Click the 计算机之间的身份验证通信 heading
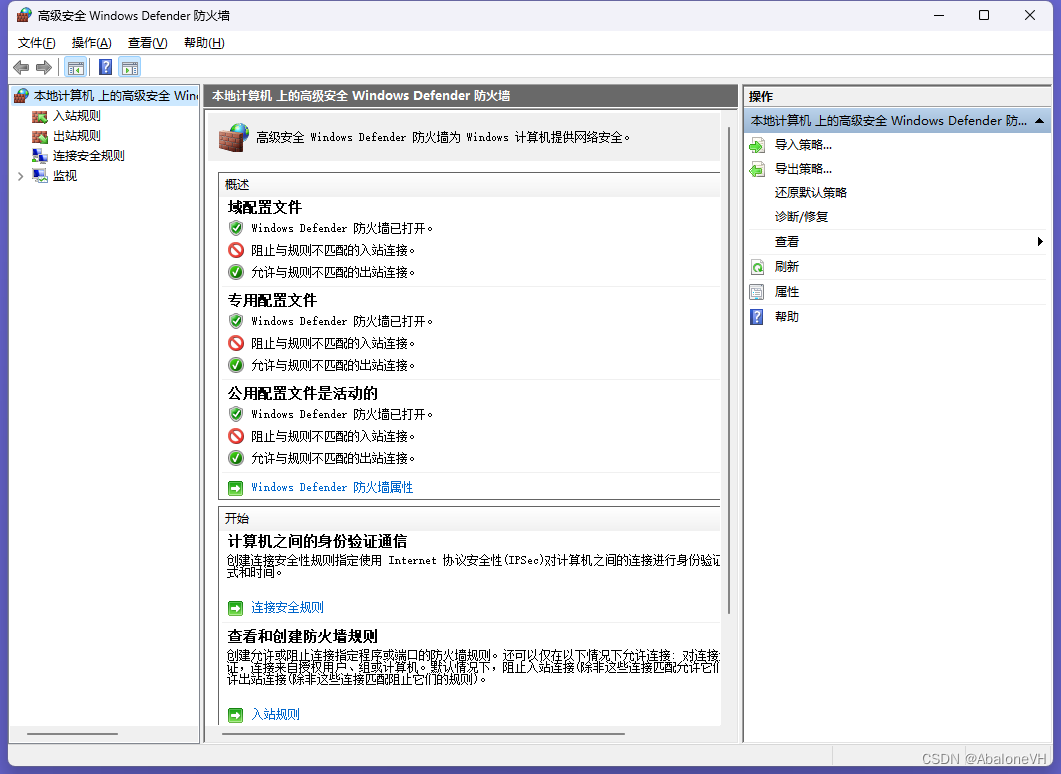 [x=317, y=542]
